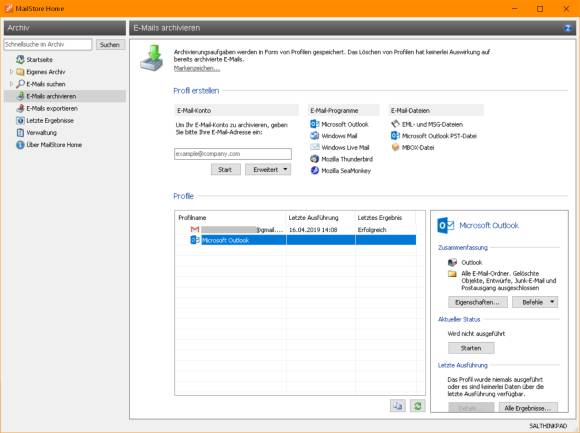Click the Mozilla SeaMonkey icon
Screen dimensions: 580x433
(314, 170)
